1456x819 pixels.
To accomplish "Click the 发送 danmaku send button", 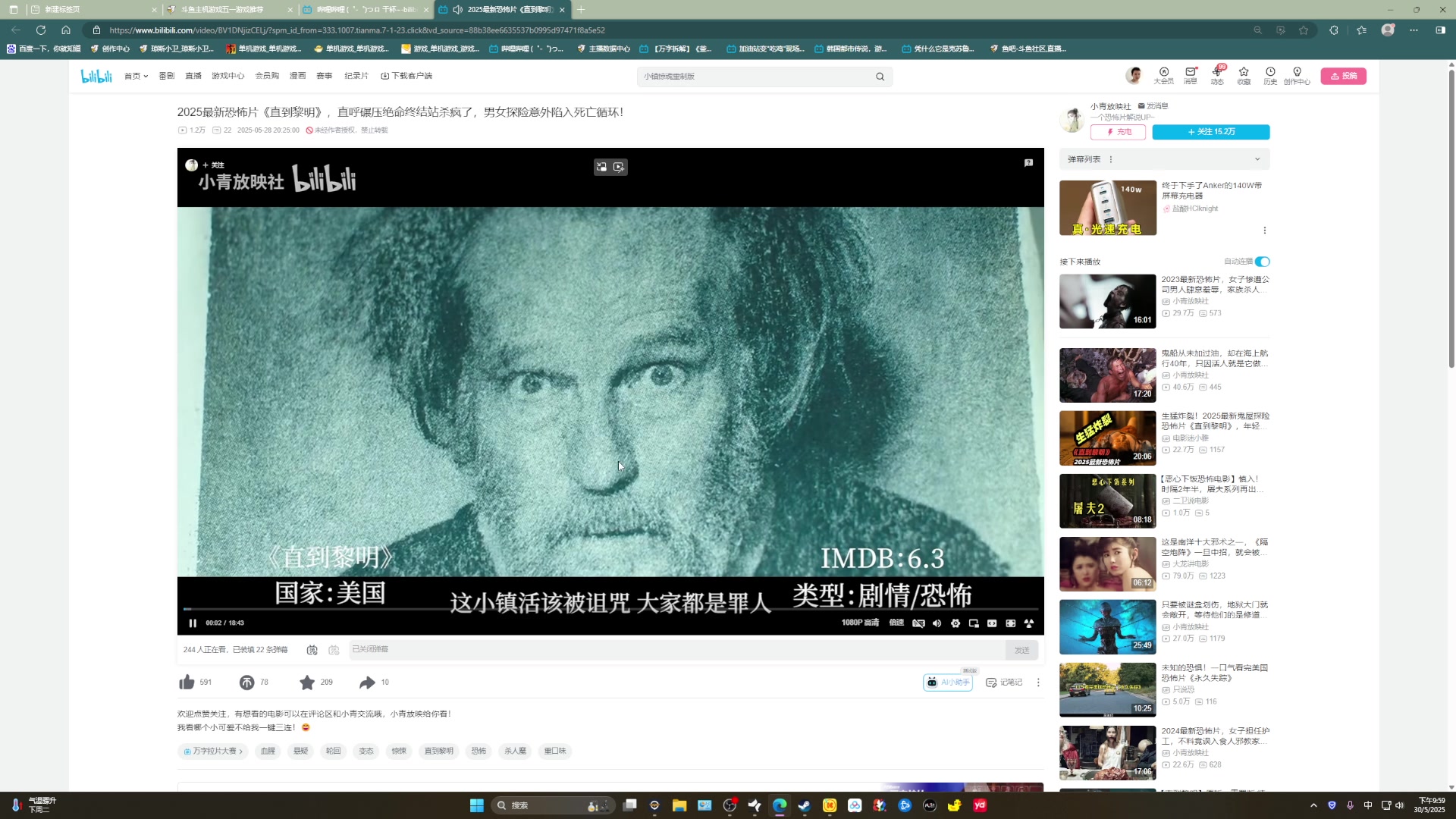I will [1021, 650].
